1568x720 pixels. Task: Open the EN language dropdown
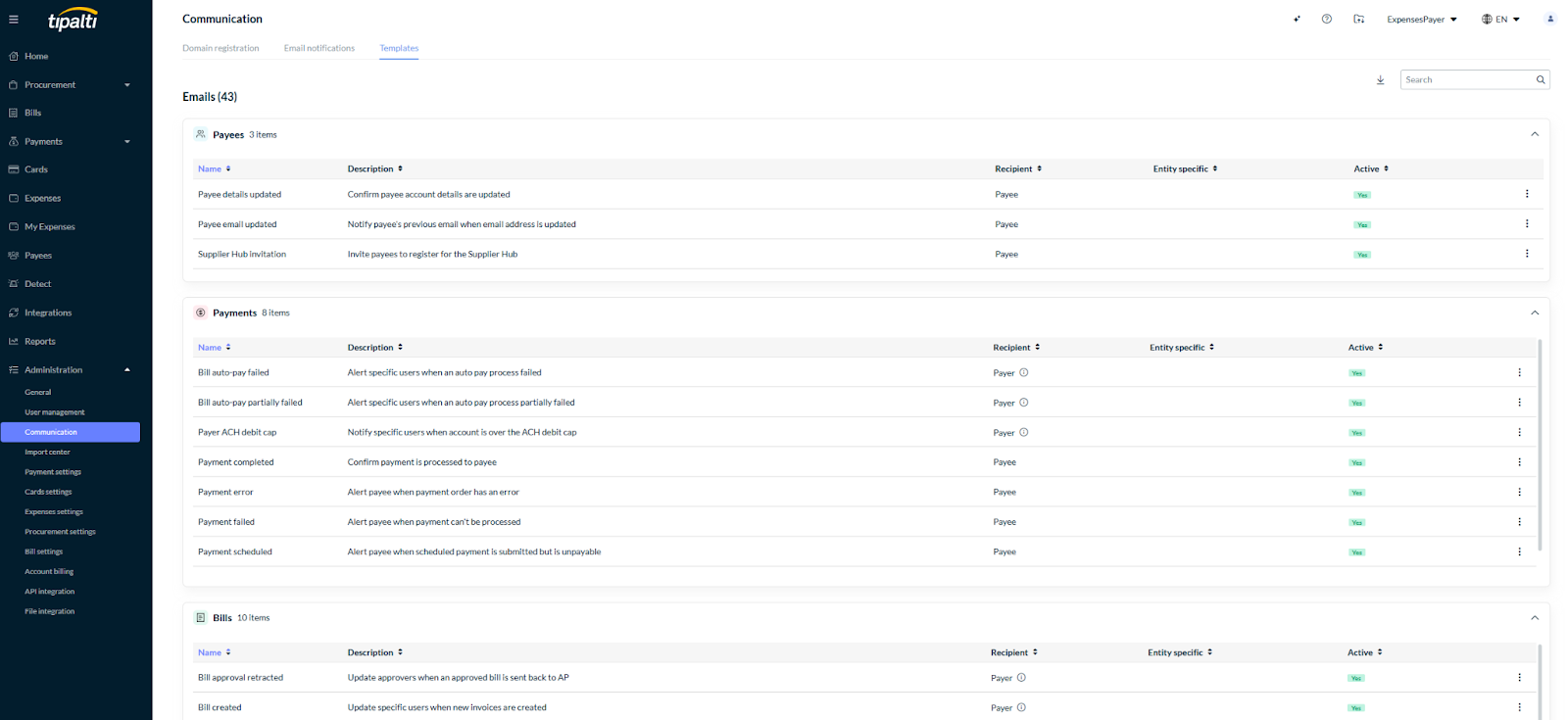pyautogui.click(x=1500, y=20)
